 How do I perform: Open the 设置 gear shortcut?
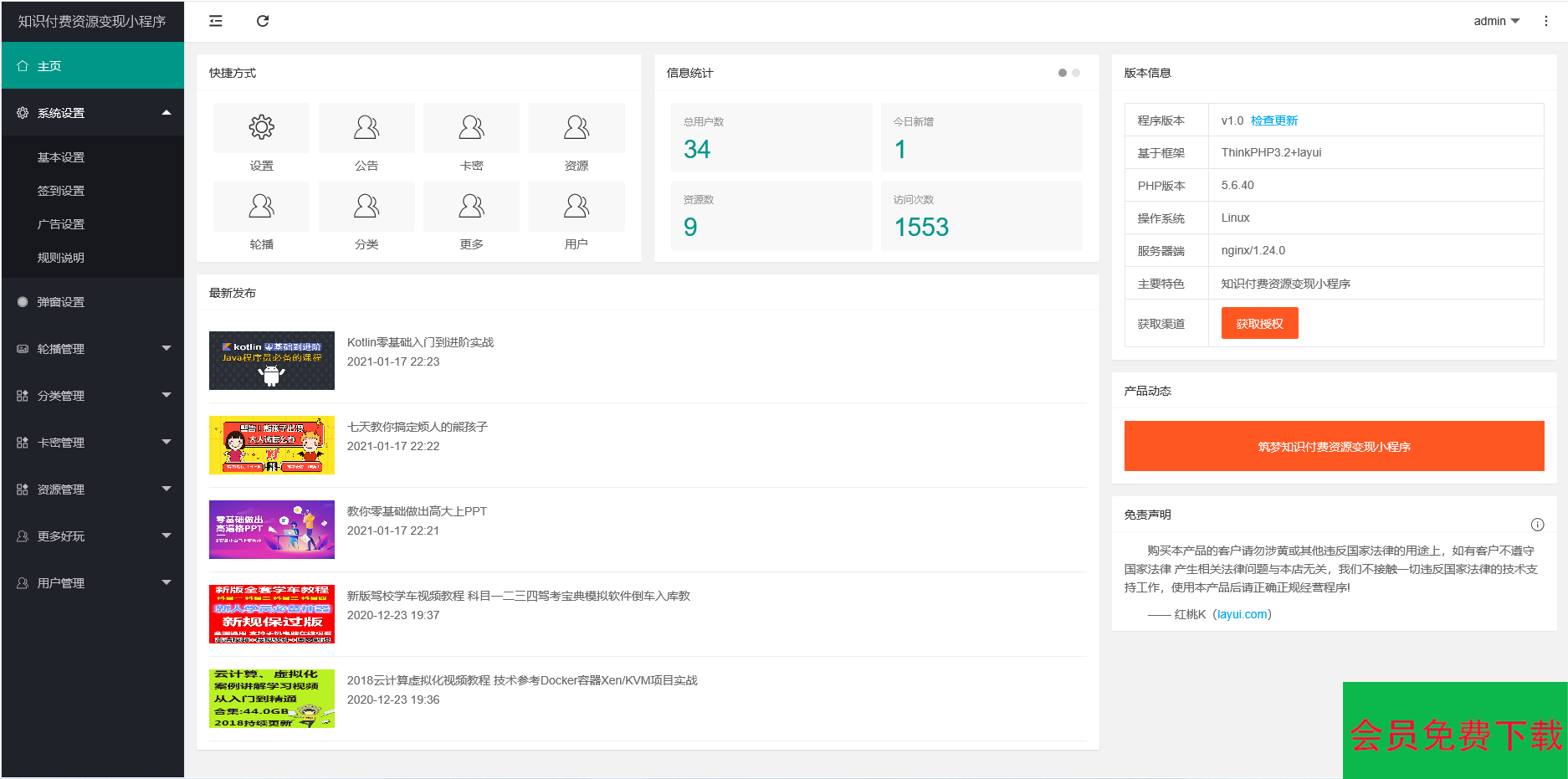click(x=261, y=128)
